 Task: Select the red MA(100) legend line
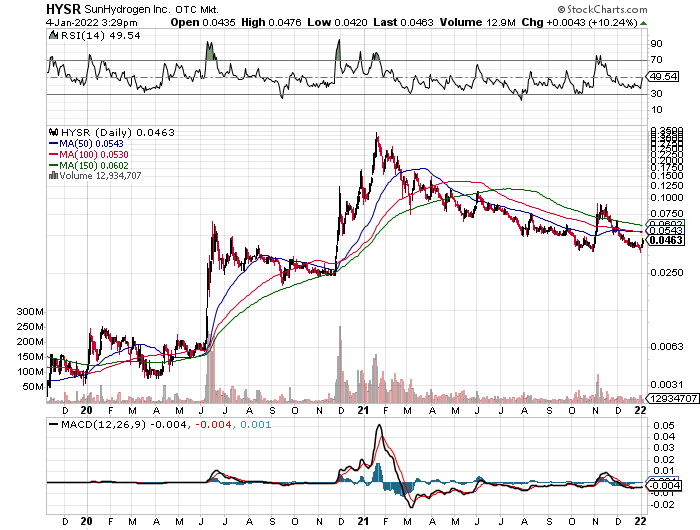[54, 154]
